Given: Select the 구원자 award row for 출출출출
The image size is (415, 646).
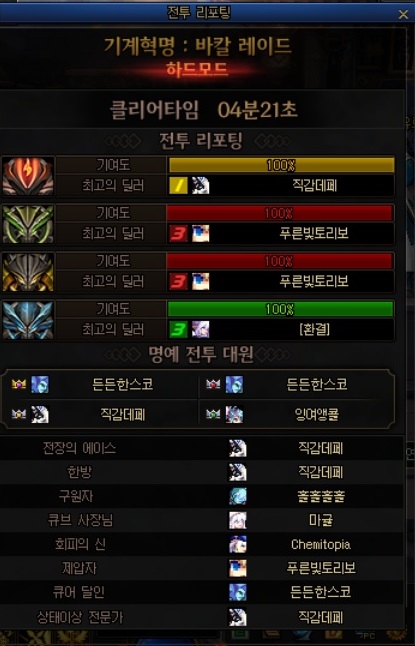Looking at the screenshot, I should tap(202, 496).
